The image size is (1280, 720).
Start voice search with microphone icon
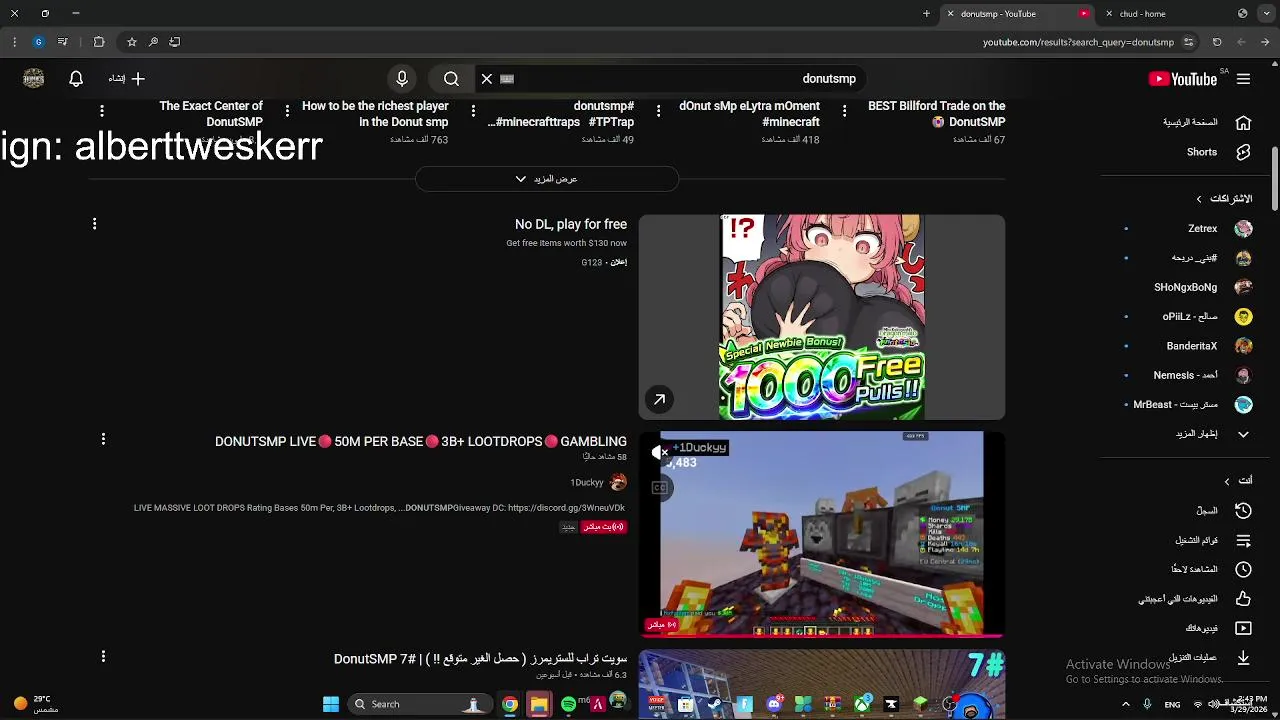tap(402, 79)
